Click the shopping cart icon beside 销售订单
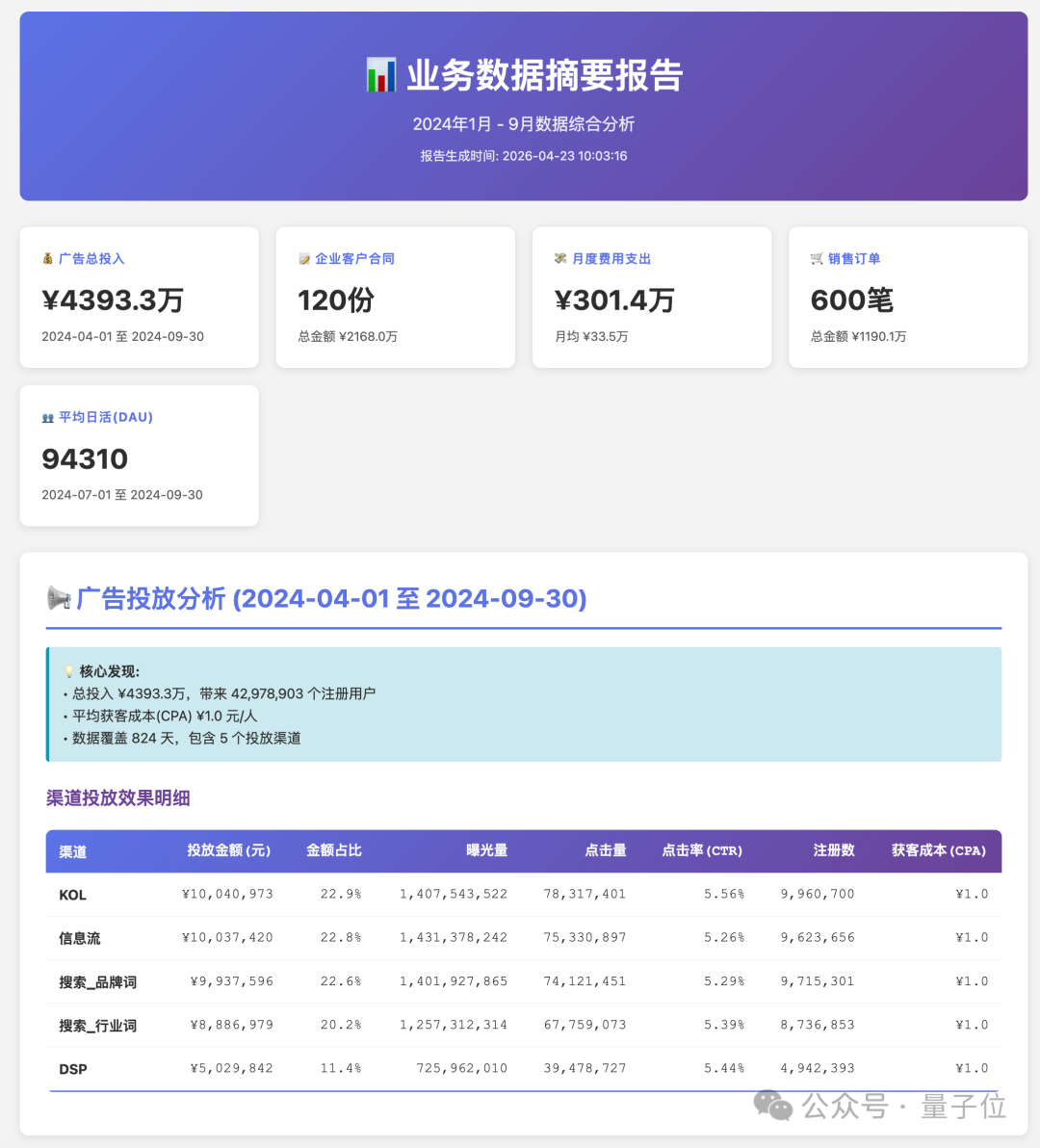This screenshot has height=1148, width=1040. pos(816,258)
